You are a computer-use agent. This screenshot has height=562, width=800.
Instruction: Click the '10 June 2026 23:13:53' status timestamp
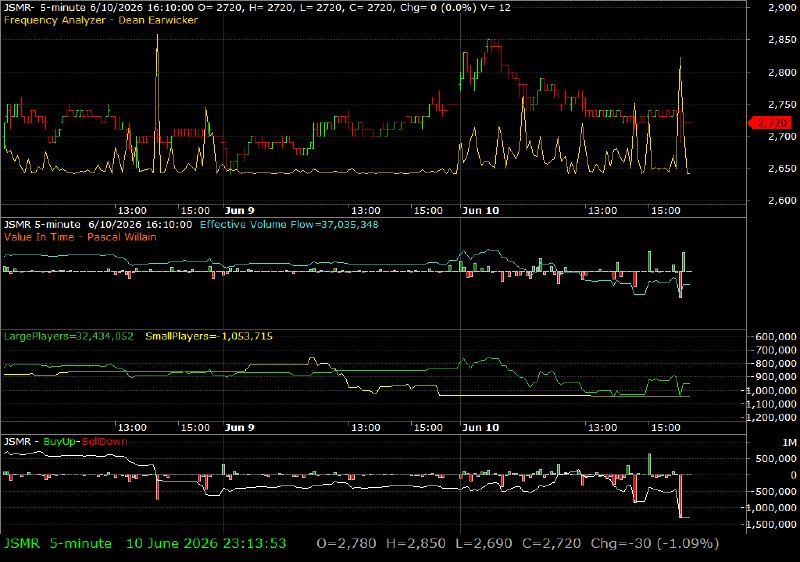(x=206, y=544)
